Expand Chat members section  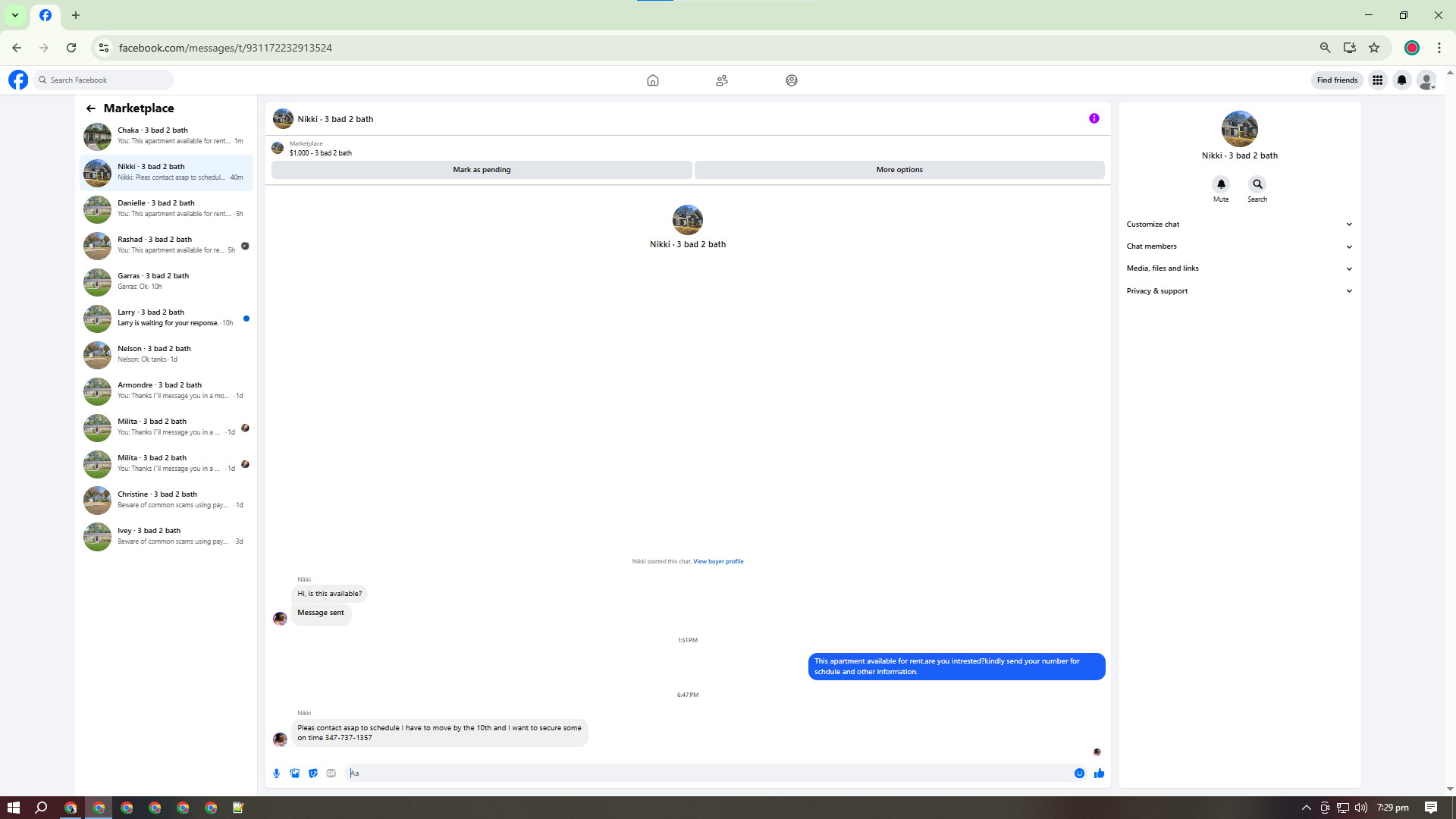point(1239,246)
